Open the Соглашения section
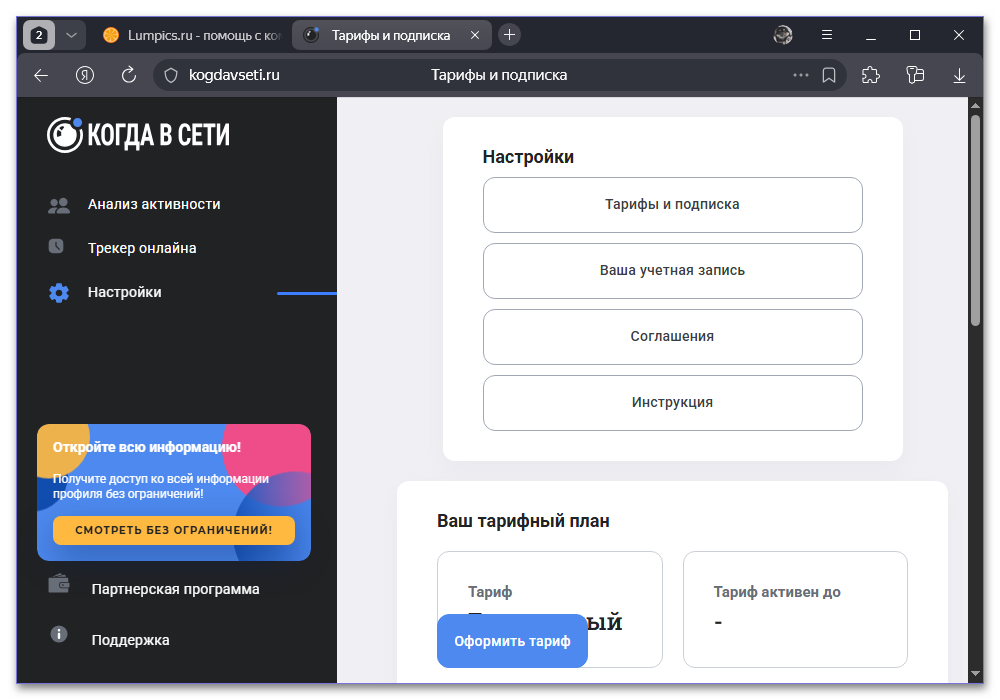 (672, 337)
